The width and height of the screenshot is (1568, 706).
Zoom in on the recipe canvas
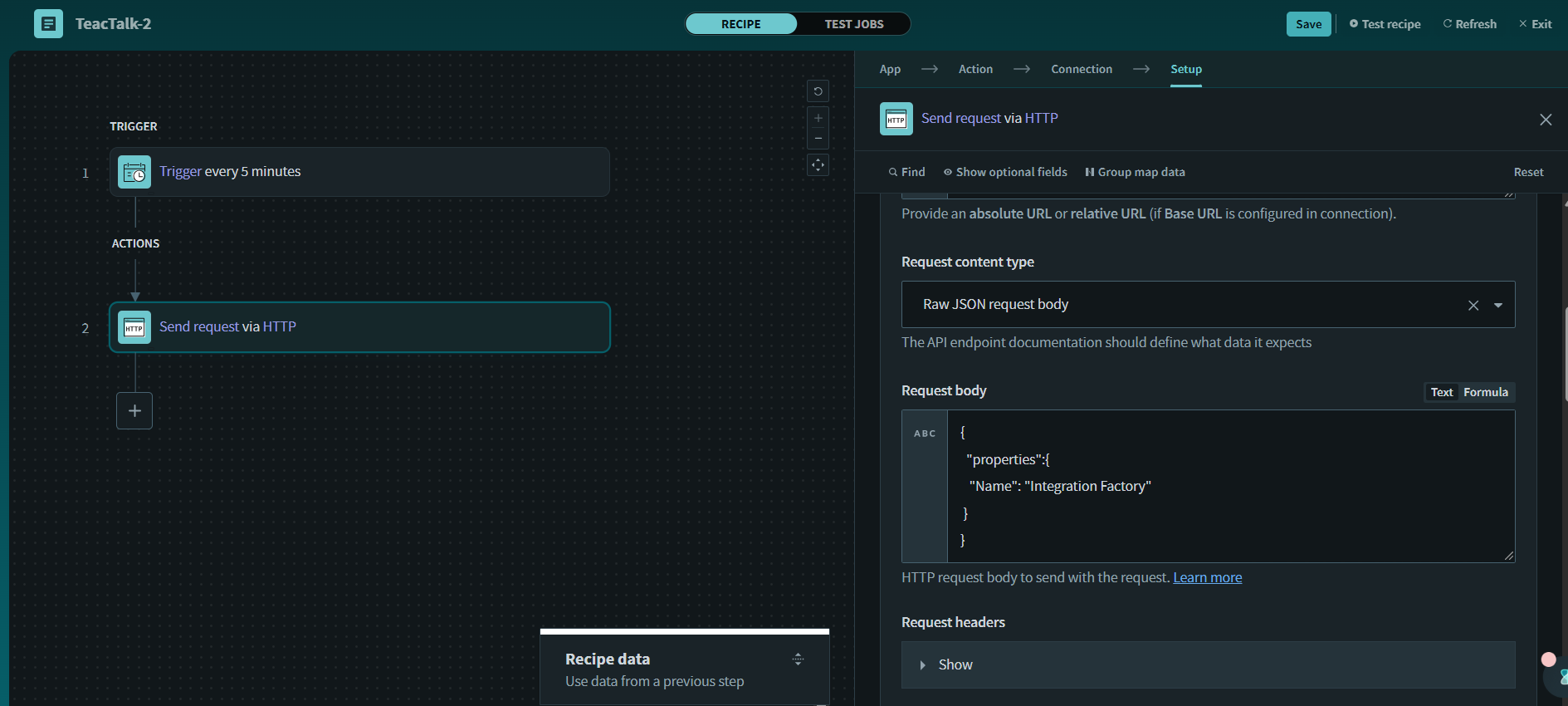coord(818,118)
